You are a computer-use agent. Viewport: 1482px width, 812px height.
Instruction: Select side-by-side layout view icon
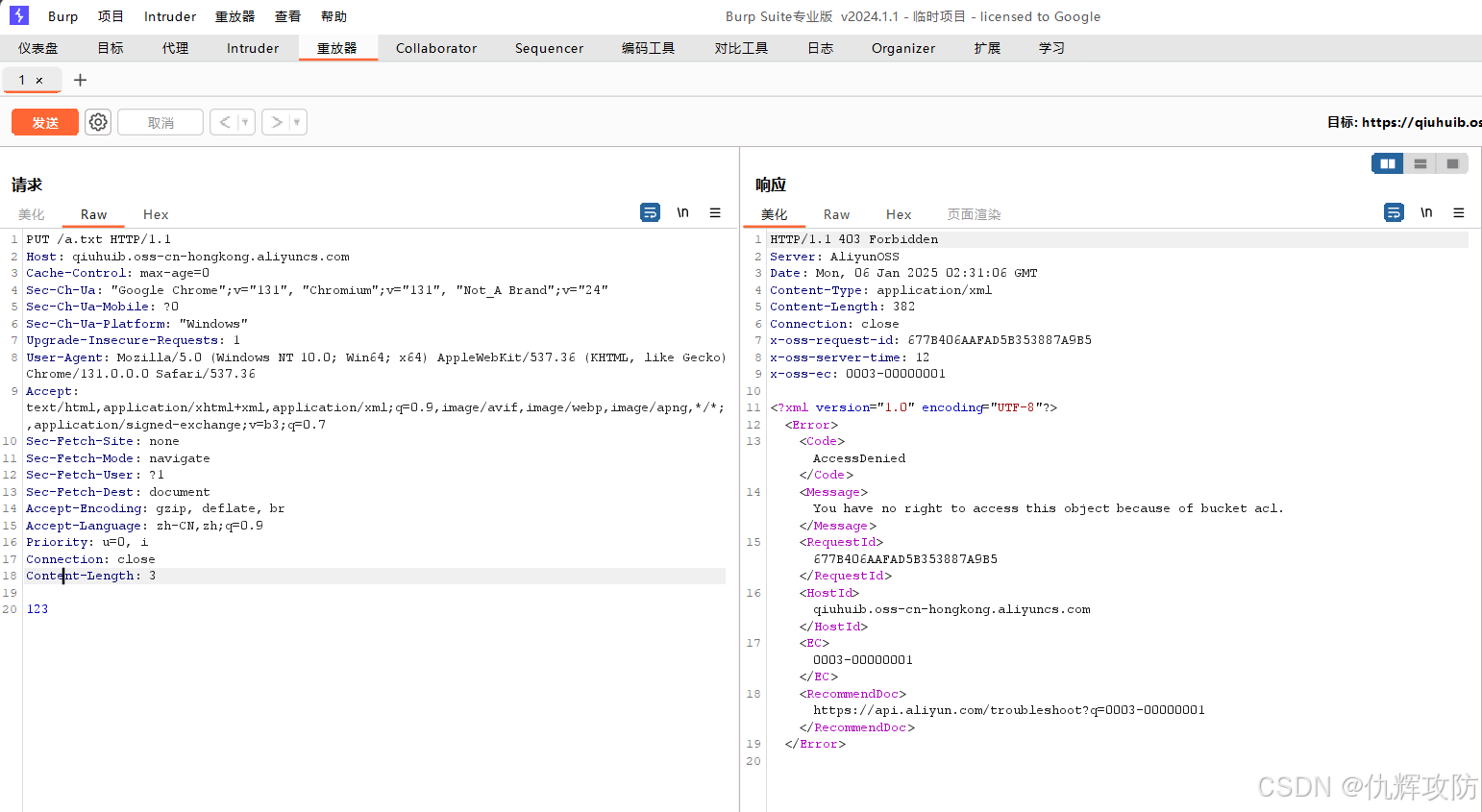tap(1388, 163)
